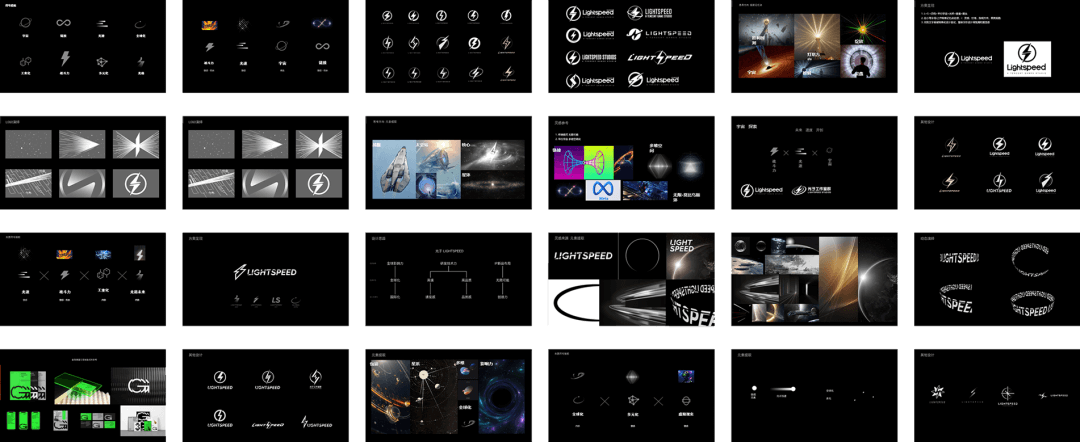Click the LS monogram under the LIGHTSPEED wordmark
Screen dimensions: 1080x442
tap(275, 300)
